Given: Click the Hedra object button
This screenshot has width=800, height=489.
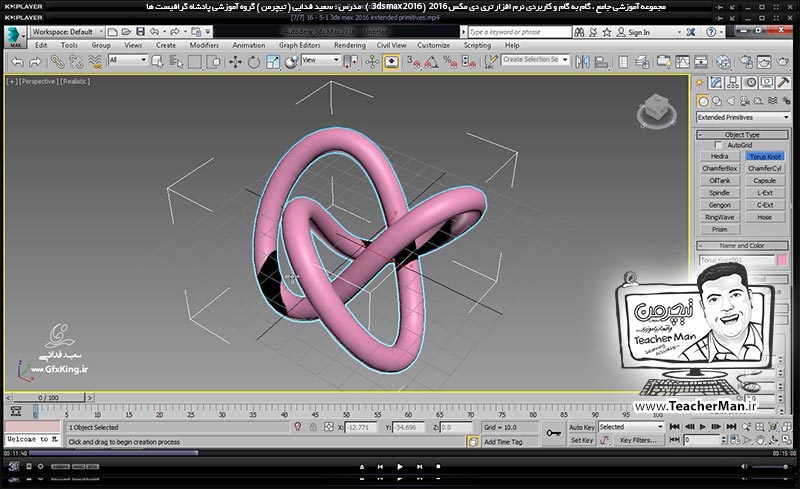Looking at the screenshot, I should point(719,156).
